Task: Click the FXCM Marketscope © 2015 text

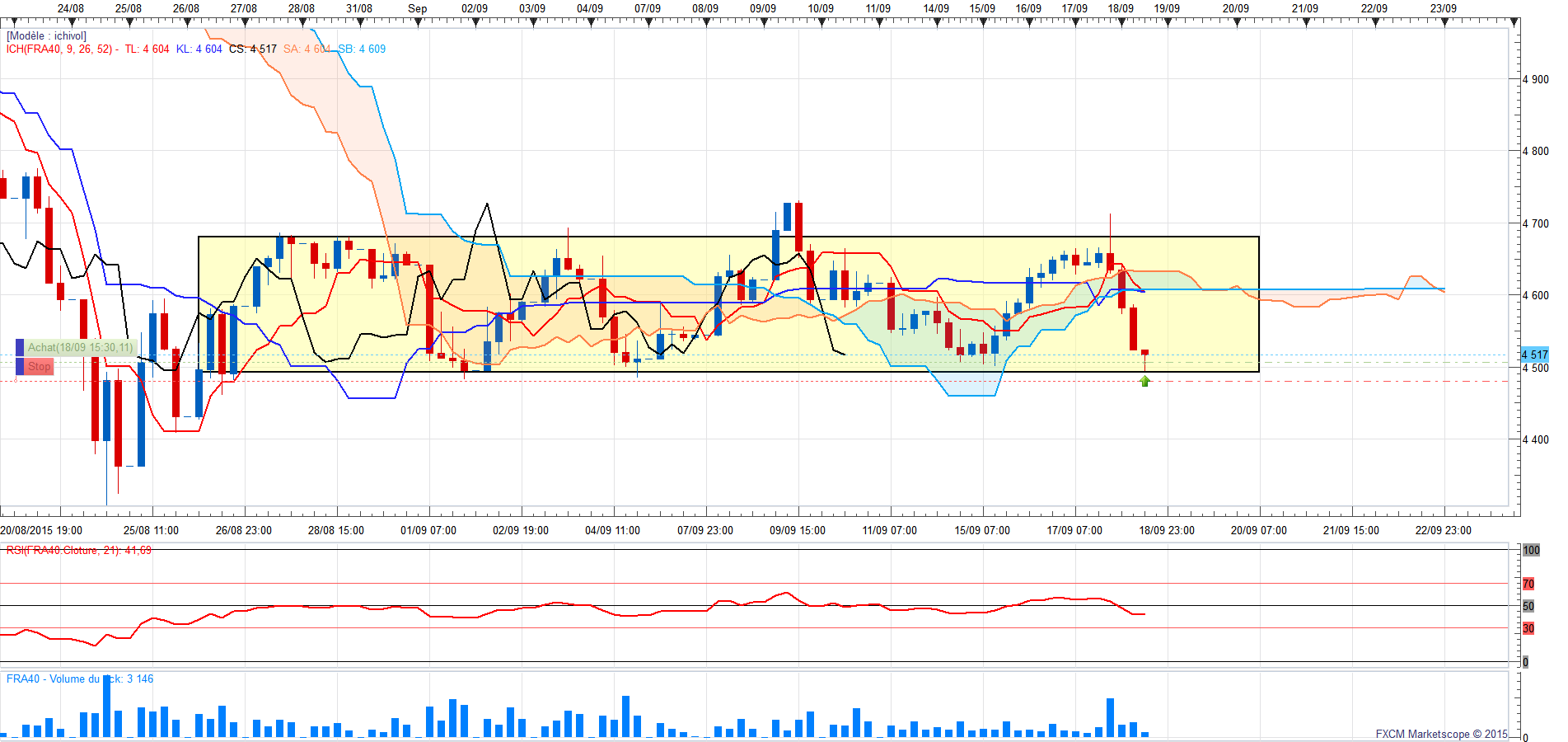Action: click(1441, 734)
